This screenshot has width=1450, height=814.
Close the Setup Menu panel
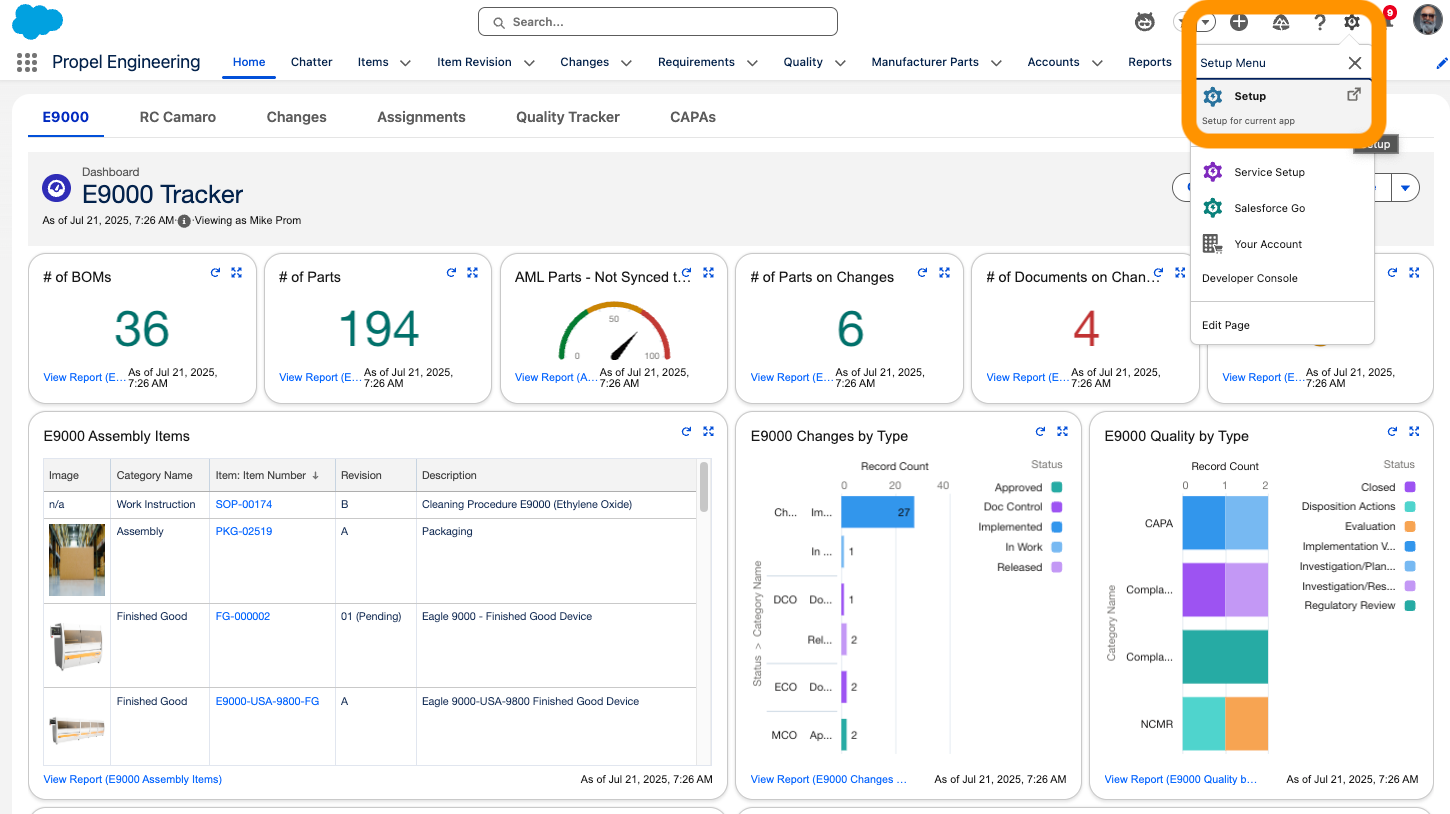(x=1354, y=63)
